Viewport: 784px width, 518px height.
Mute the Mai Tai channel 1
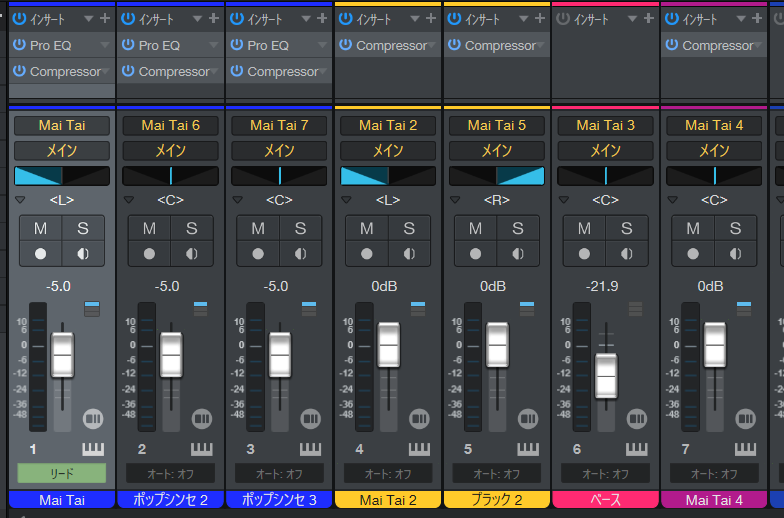40,228
